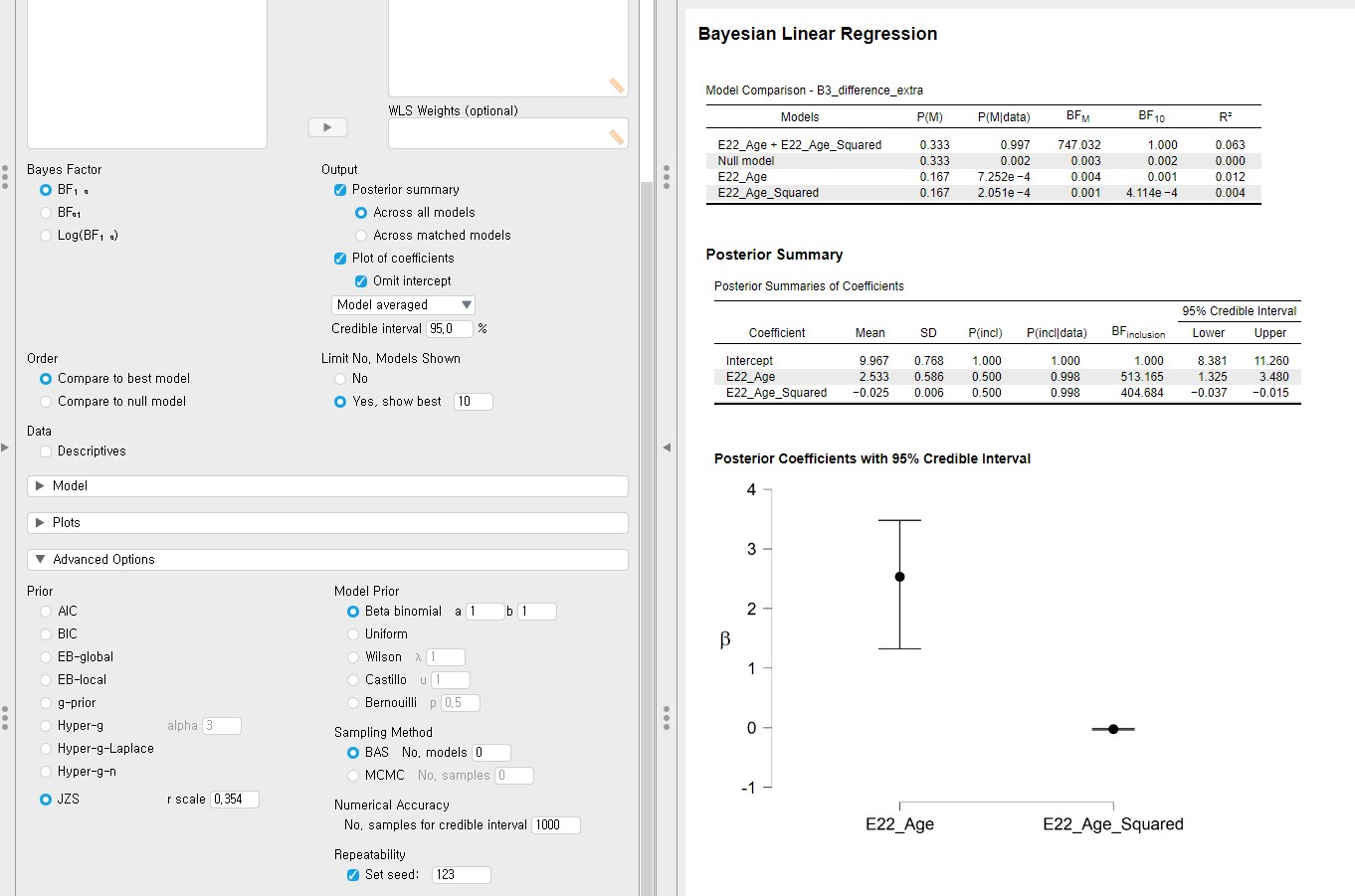This screenshot has width=1355, height=896.
Task: Open the Model averaged dropdown
Action: click(403, 305)
